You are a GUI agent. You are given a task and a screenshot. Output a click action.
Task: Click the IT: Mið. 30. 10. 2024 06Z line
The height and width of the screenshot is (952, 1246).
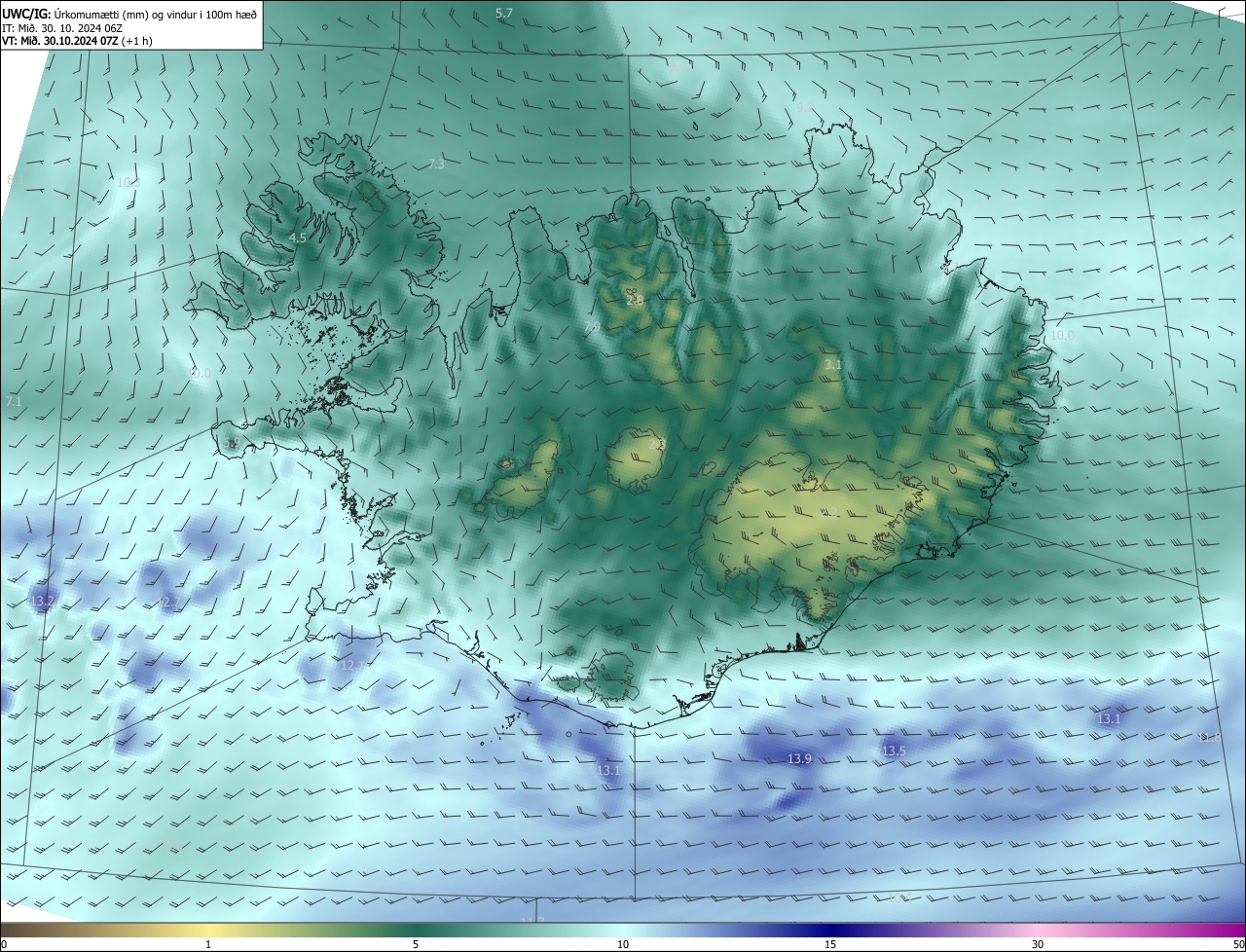pyautogui.click(x=61, y=27)
